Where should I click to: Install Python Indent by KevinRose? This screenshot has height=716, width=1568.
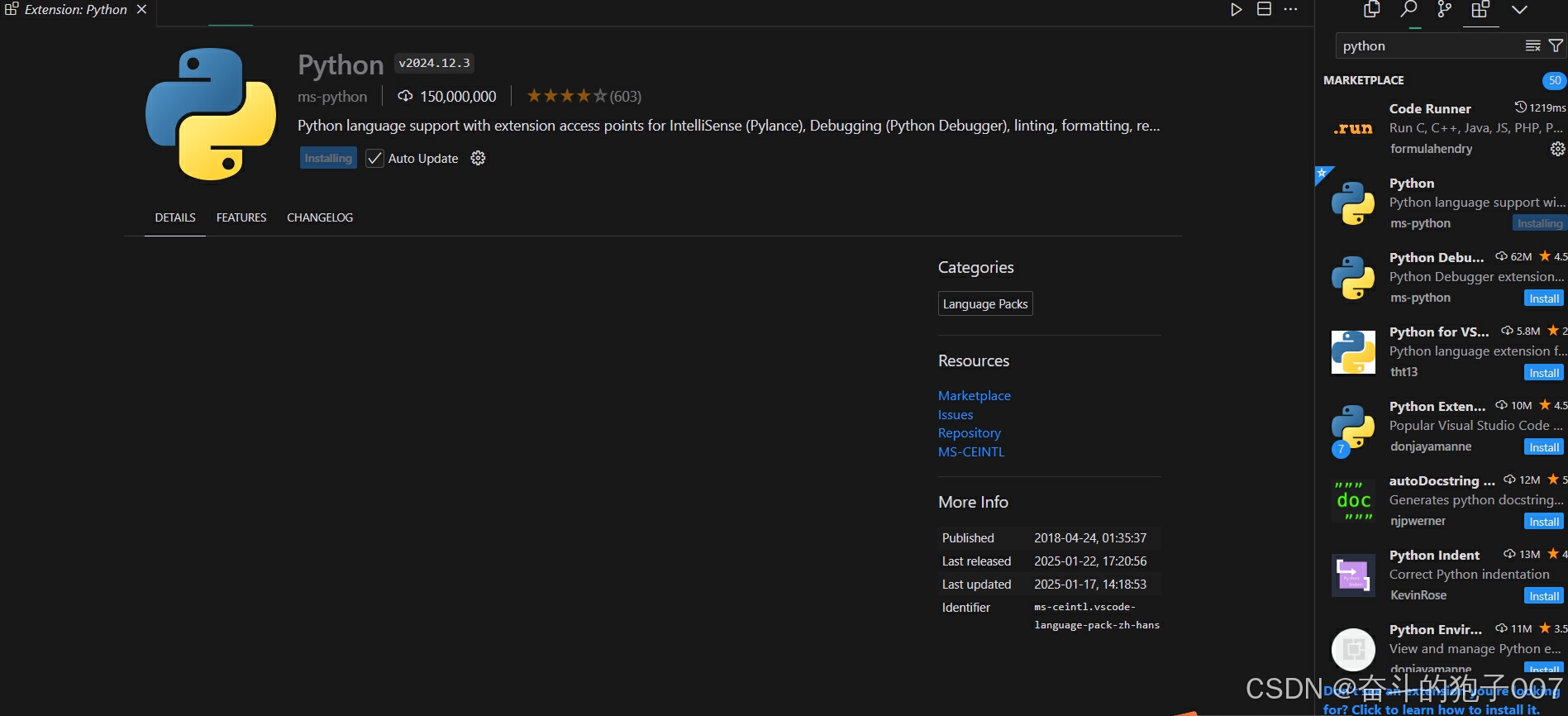1544,596
